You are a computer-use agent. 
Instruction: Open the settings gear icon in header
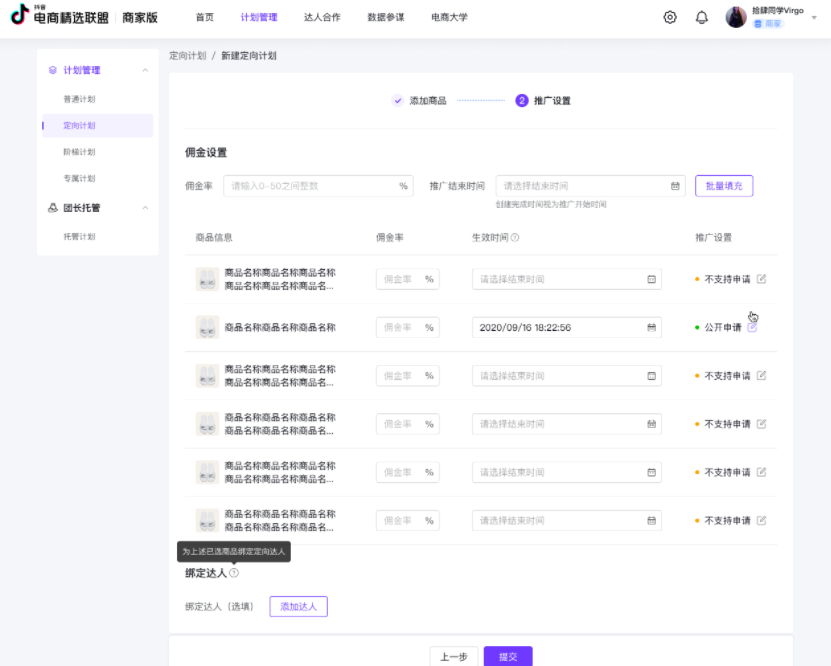670,18
